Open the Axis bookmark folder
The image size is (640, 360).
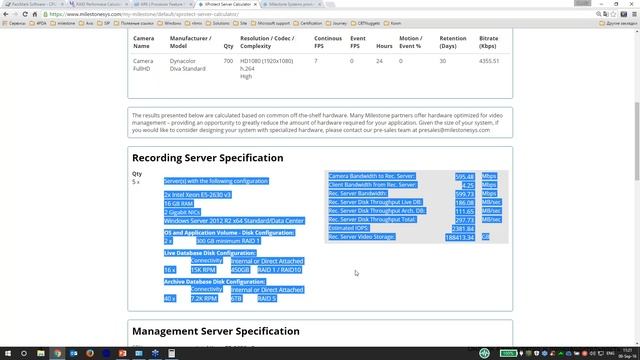87,23
